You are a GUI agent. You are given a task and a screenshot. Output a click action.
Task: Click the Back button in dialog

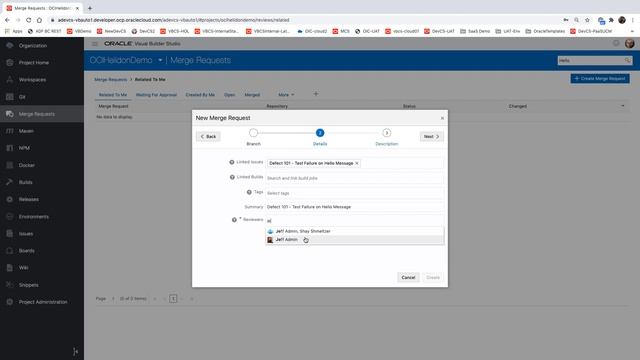point(208,136)
